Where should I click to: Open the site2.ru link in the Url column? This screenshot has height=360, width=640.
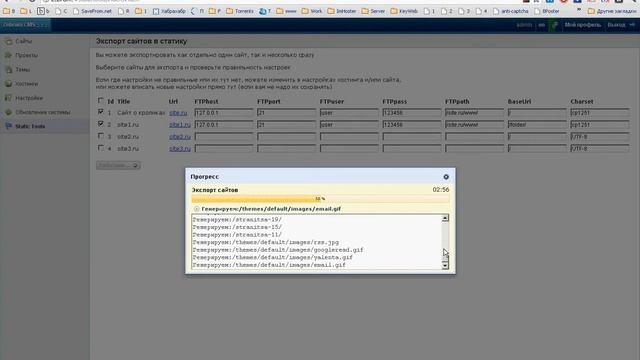coord(180,137)
